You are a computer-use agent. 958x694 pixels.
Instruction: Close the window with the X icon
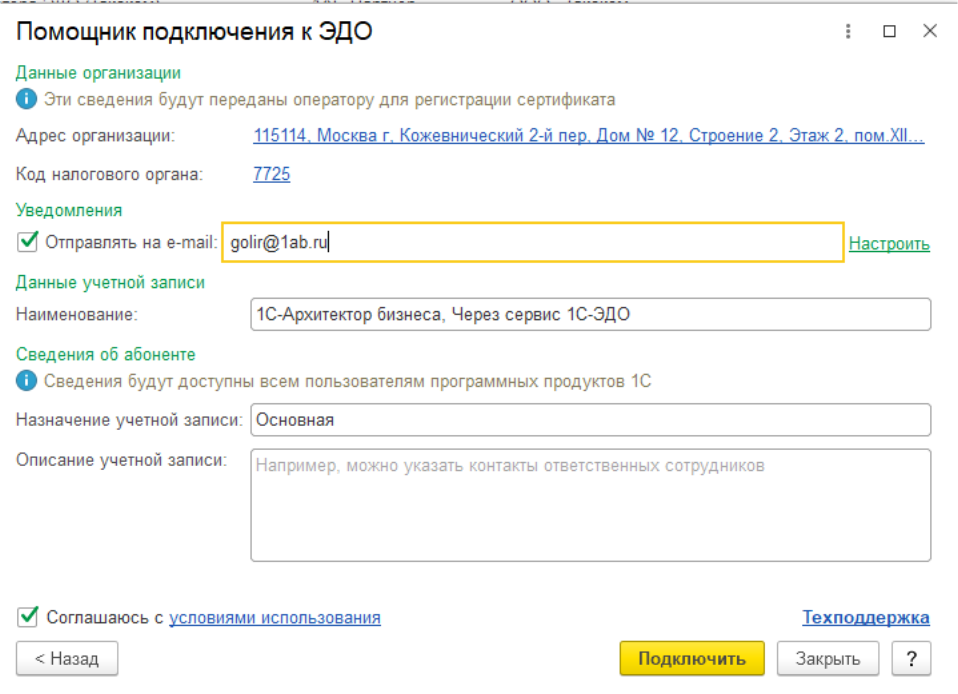[x=929, y=31]
